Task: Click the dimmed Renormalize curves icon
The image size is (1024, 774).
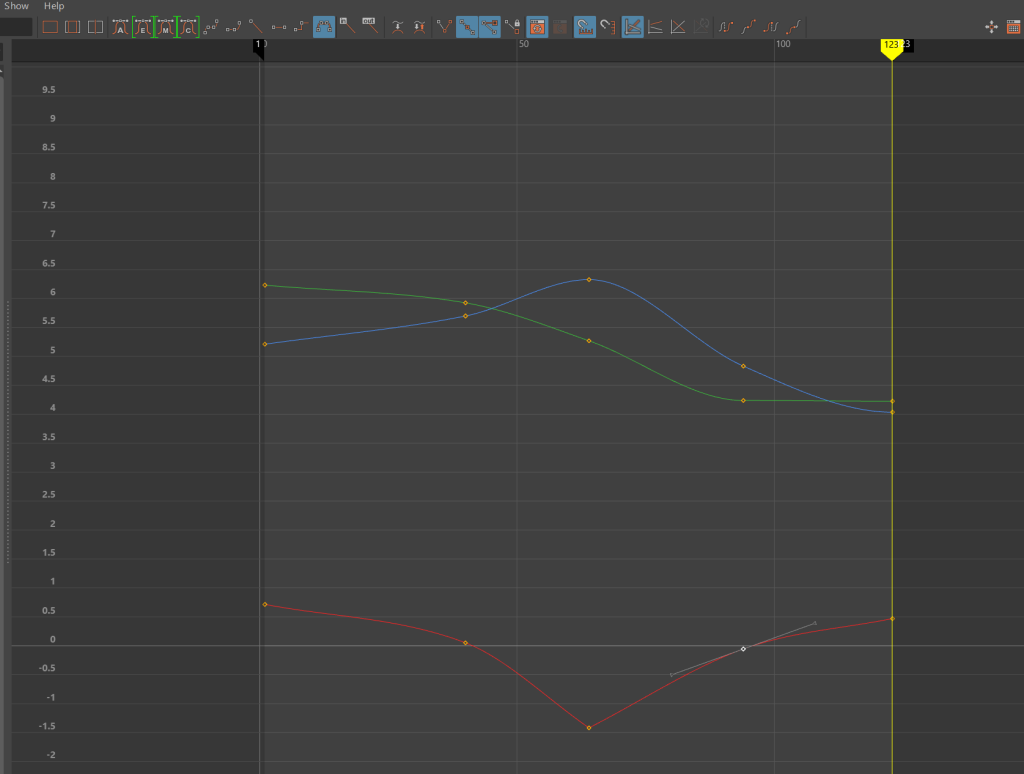Action: (x=701, y=27)
